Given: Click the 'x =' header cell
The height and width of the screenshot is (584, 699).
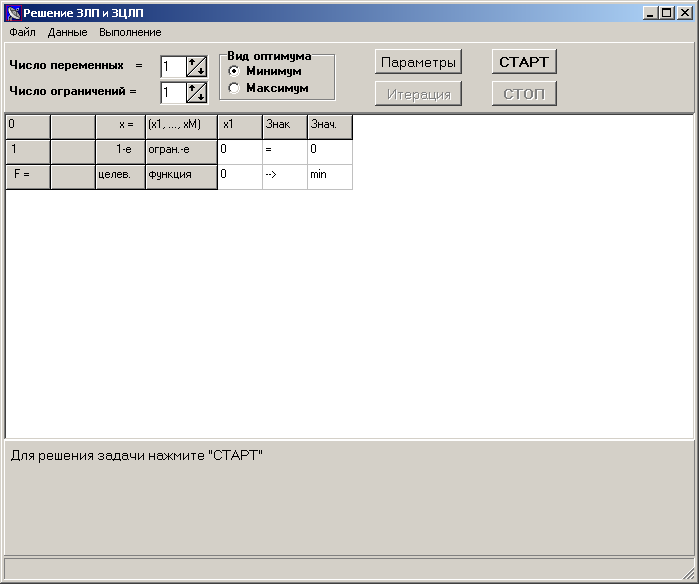Looking at the screenshot, I should point(120,127).
